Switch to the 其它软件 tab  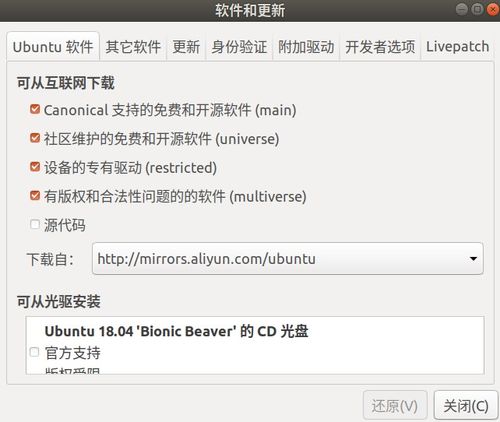(x=133, y=47)
